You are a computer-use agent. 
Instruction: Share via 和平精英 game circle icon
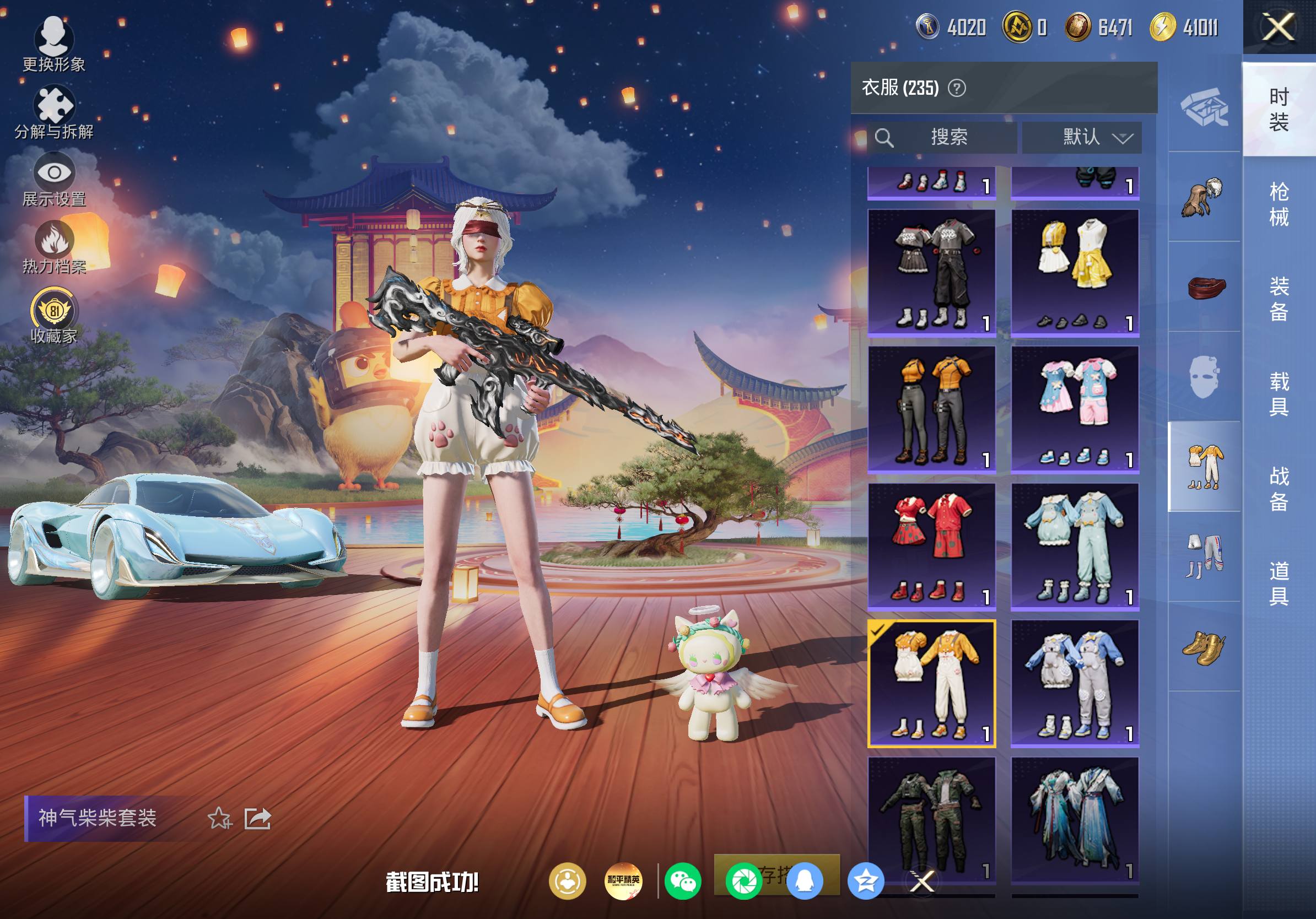tap(624, 881)
